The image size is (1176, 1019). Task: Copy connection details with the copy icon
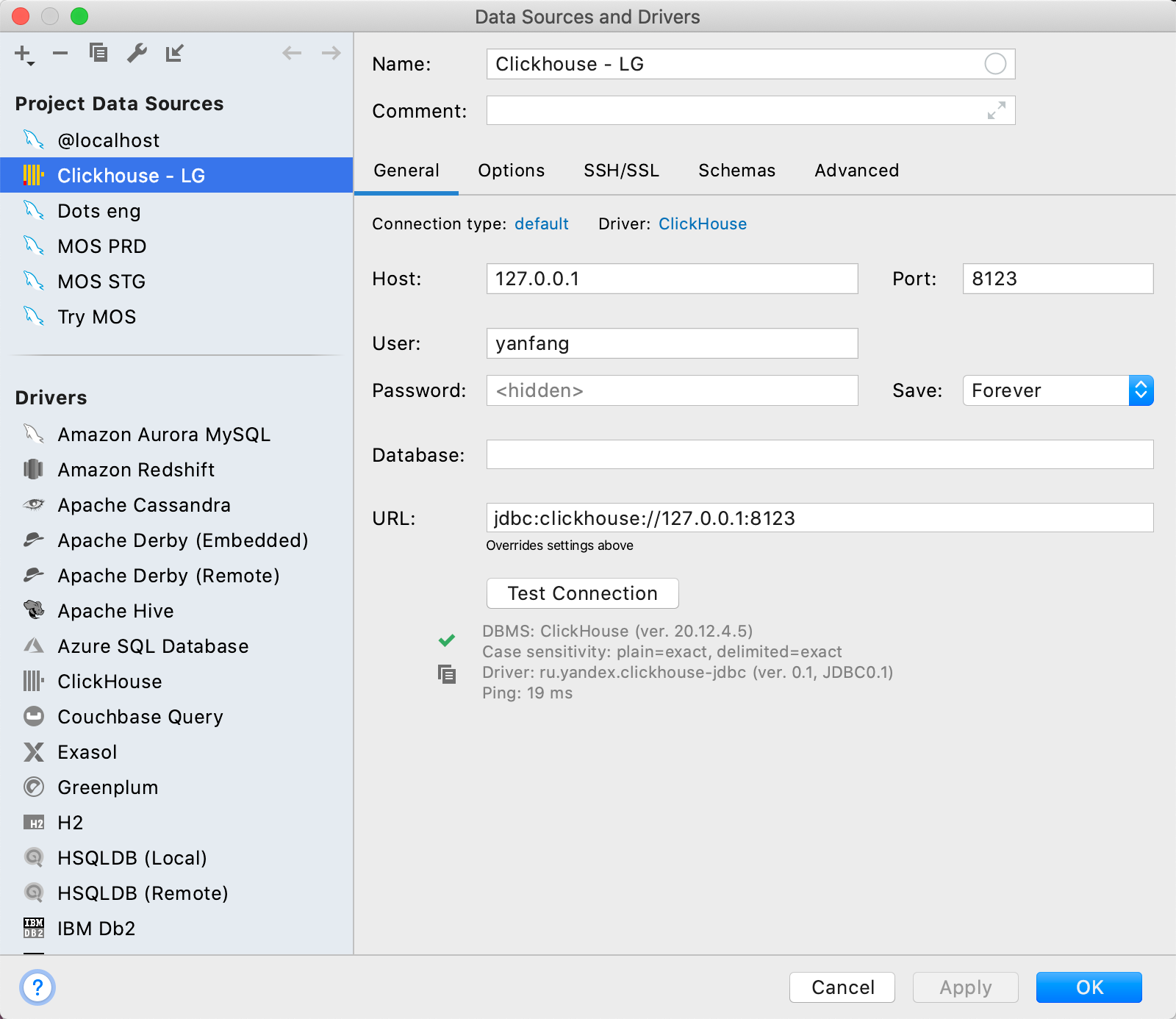point(447,673)
